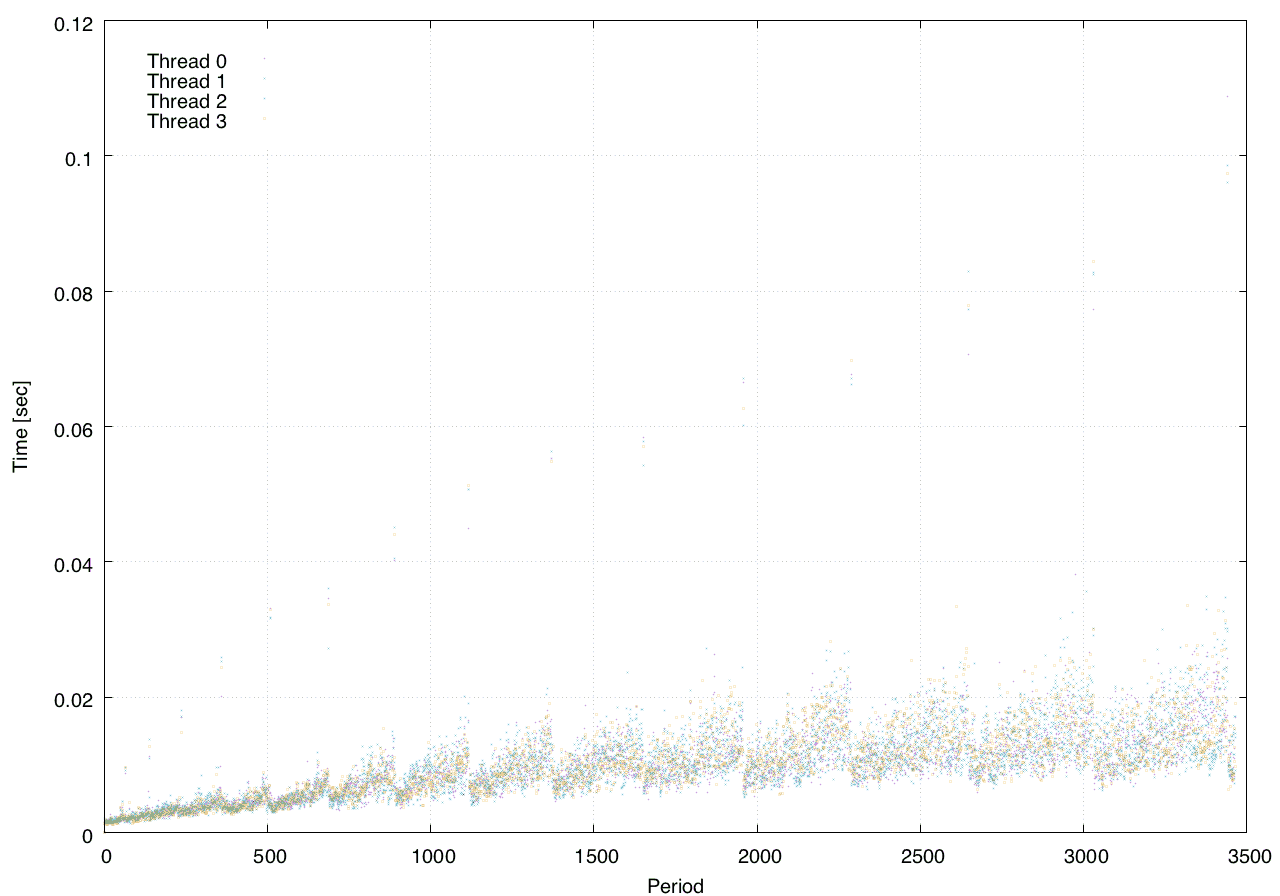The image size is (1280, 896).
Task: Click the 3500 x-axis tick label
Action: click(1246, 856)
